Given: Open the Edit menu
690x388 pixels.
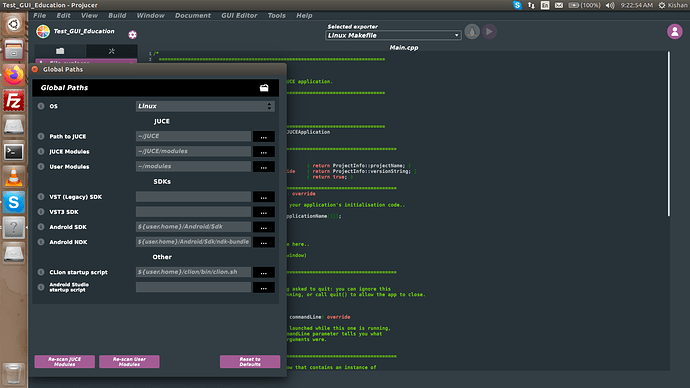Looking at the screenshot, I should pyautogui.click(x=63, y=15).
